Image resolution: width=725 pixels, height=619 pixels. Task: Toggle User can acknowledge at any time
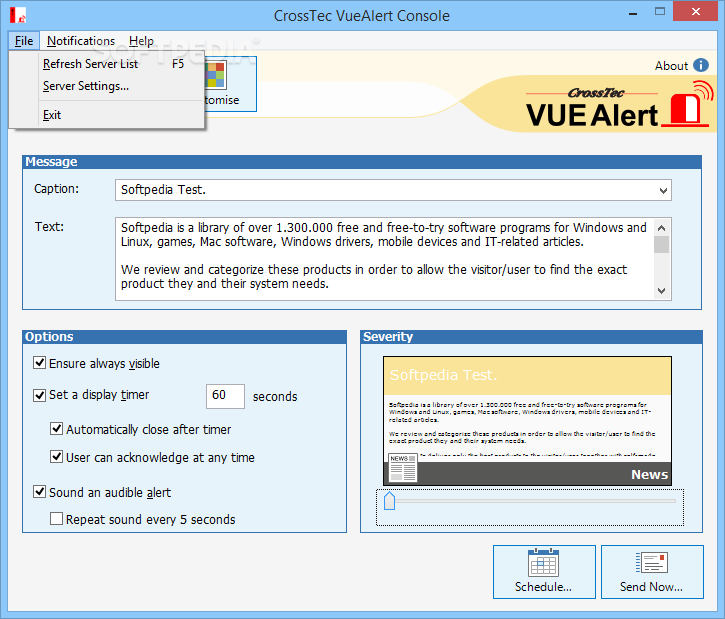tap(56, 457)
